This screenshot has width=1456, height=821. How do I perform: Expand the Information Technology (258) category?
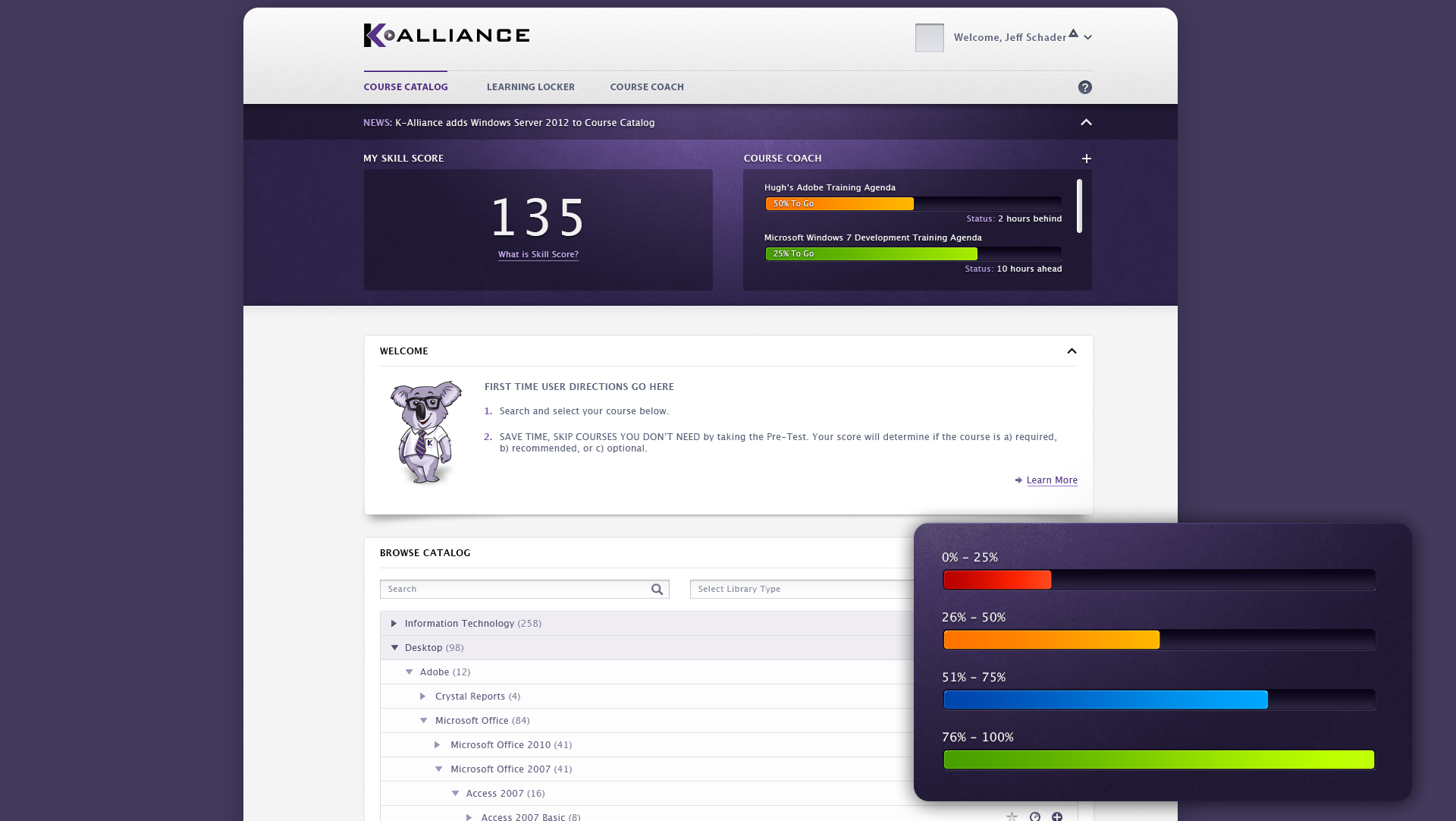pos(394,624)
